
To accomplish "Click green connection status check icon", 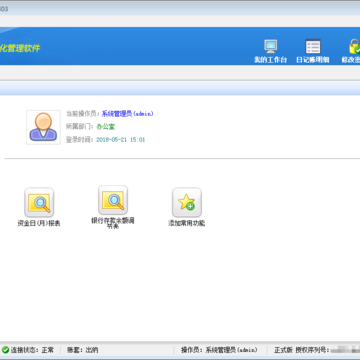I will [x=5, y=350].
